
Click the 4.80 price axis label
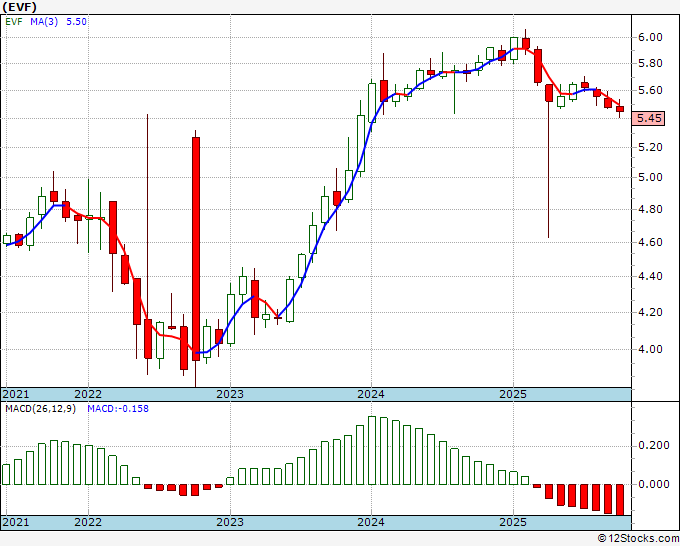click(x=650, y=209)
